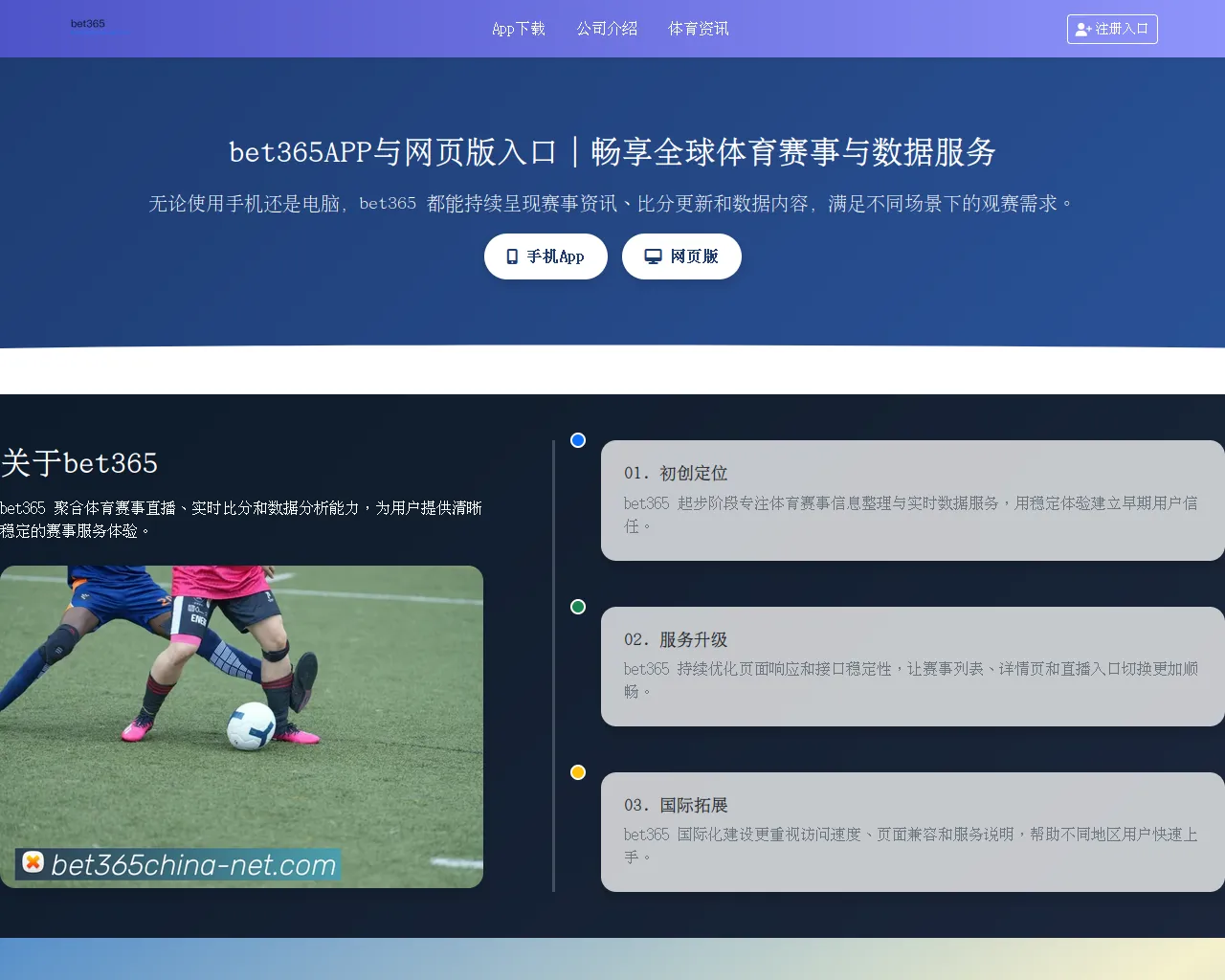Click the 注册入口 button
The width and height of the screenshot is (1225, 980).
click(x=1112, y=29)
